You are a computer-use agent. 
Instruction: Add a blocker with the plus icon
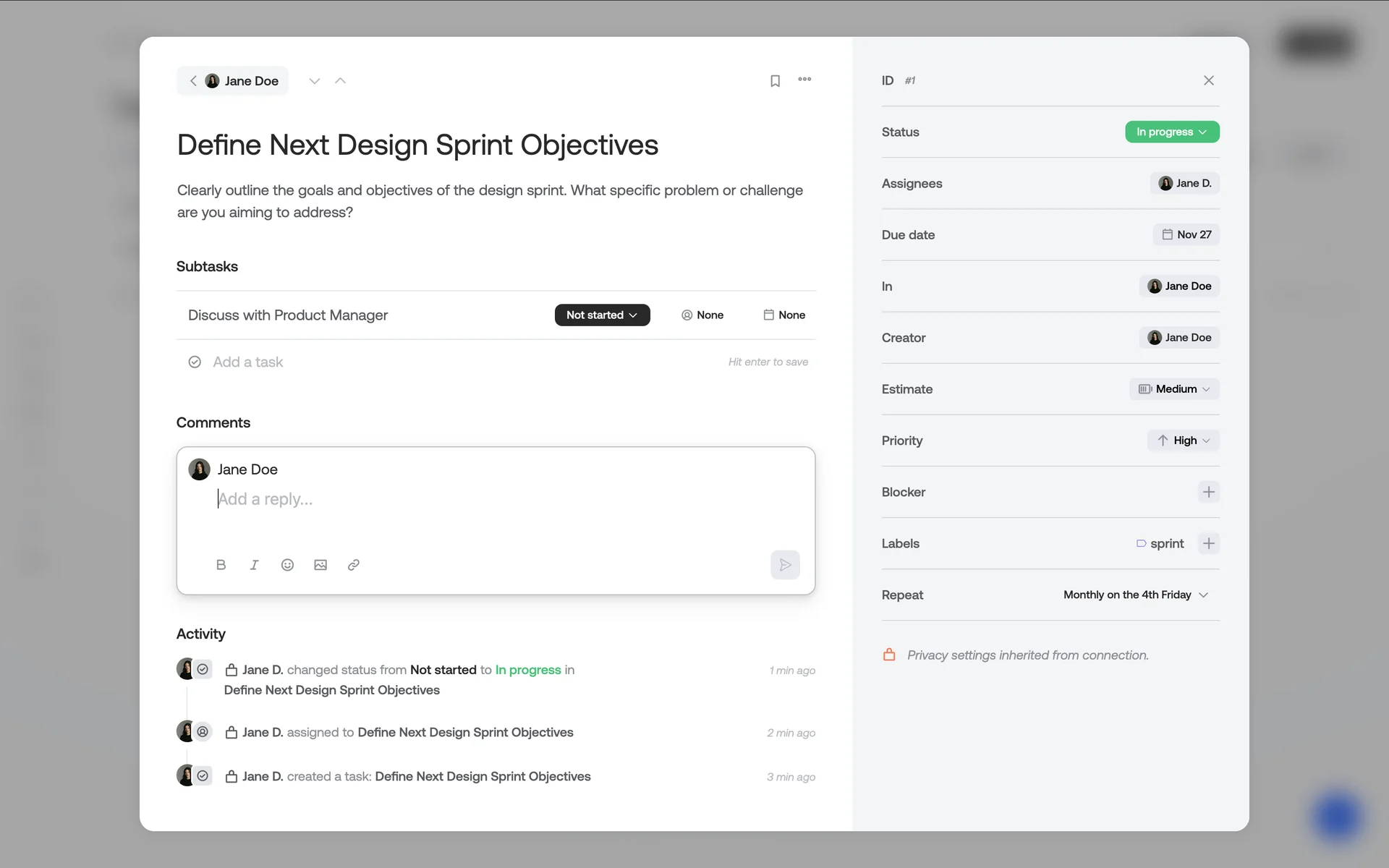tap(1208, 492)
